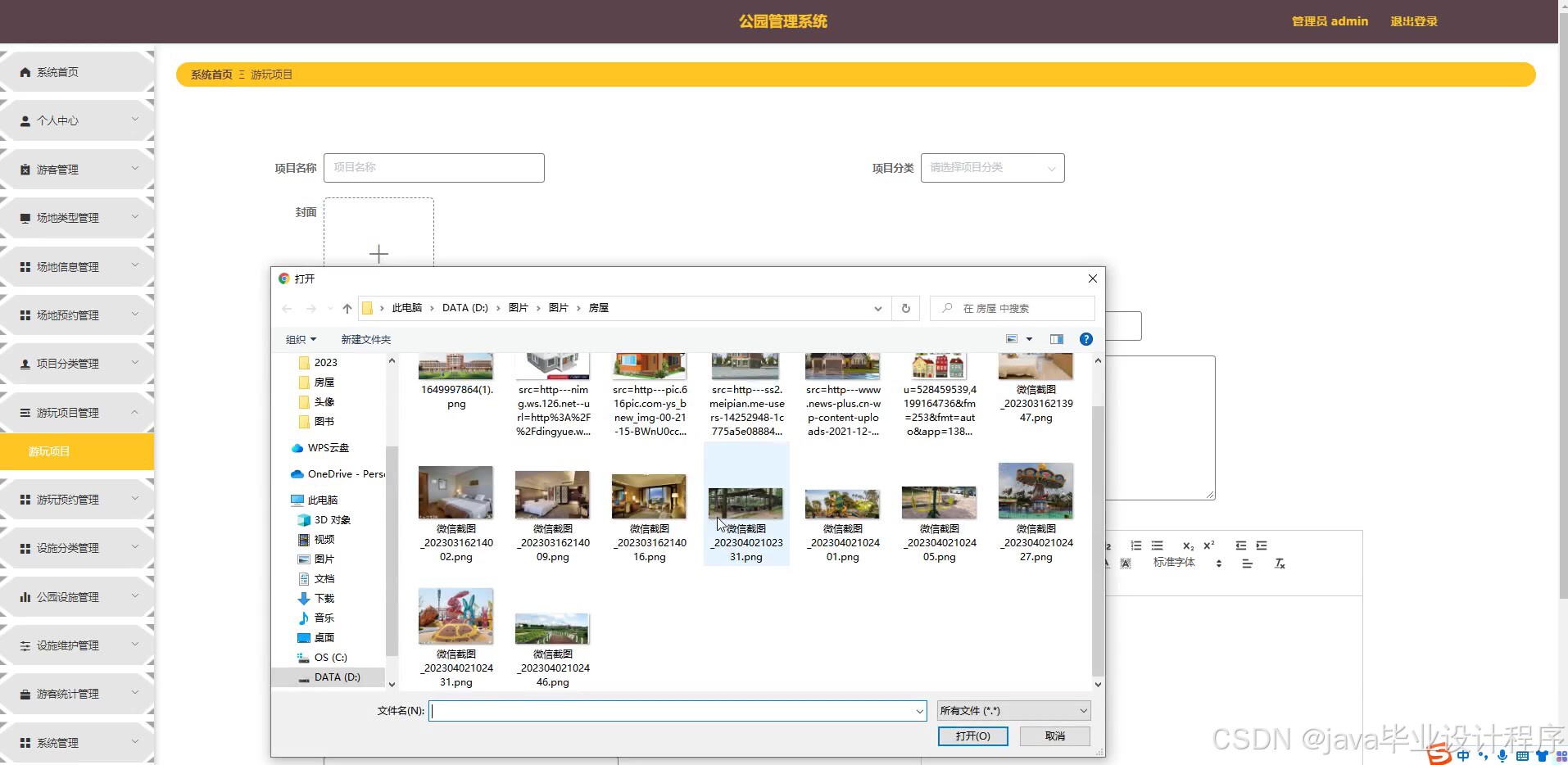Click the cover upload plus icon
The height and width of the screenshot is (765, 1568).
(378, 254)
